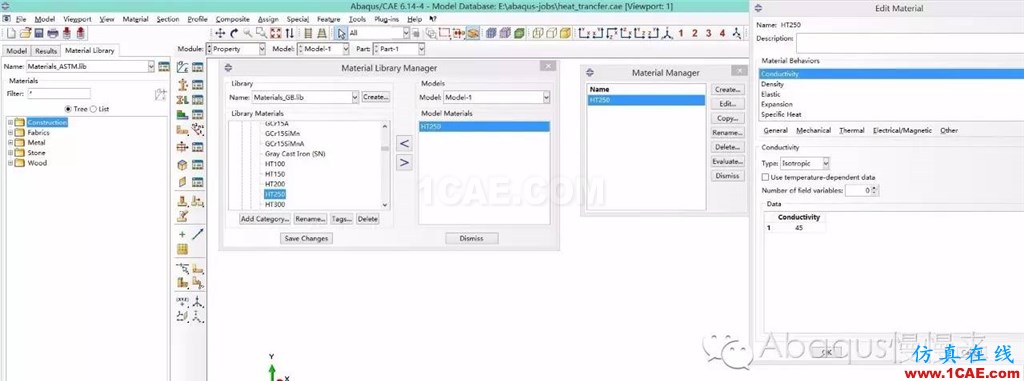Expand the Stone folder
This screenshot has width=1024, height=381.
pyautogui.click(x=10, y=153)
